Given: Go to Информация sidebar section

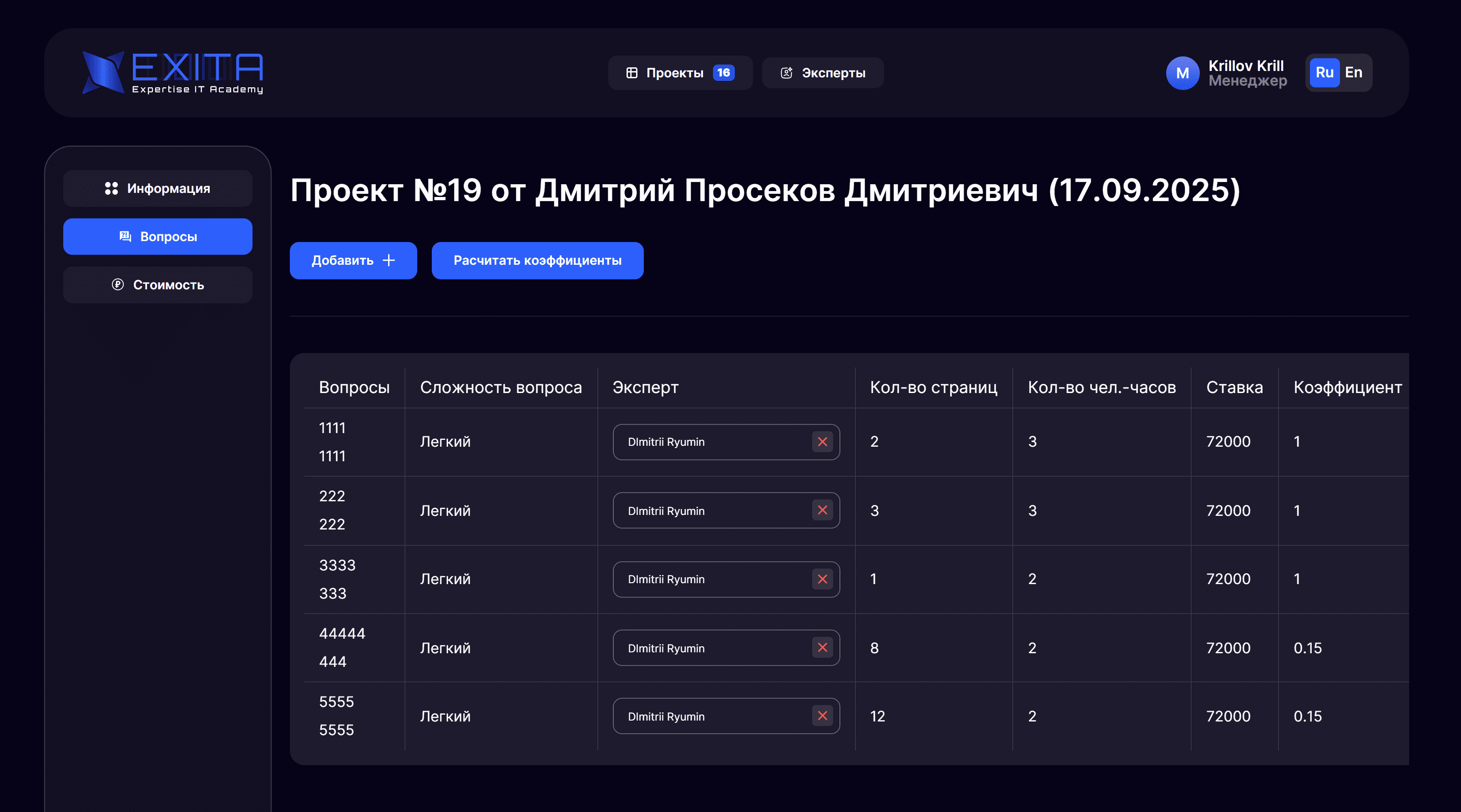Looking at the screenshot, I should 158,188.
